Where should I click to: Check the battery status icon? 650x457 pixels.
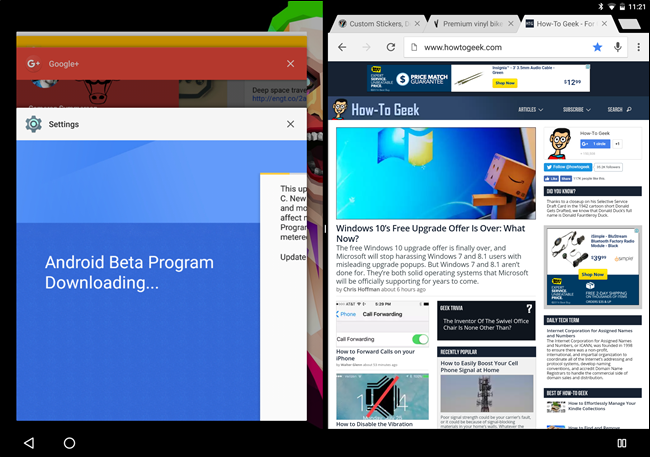622,7
